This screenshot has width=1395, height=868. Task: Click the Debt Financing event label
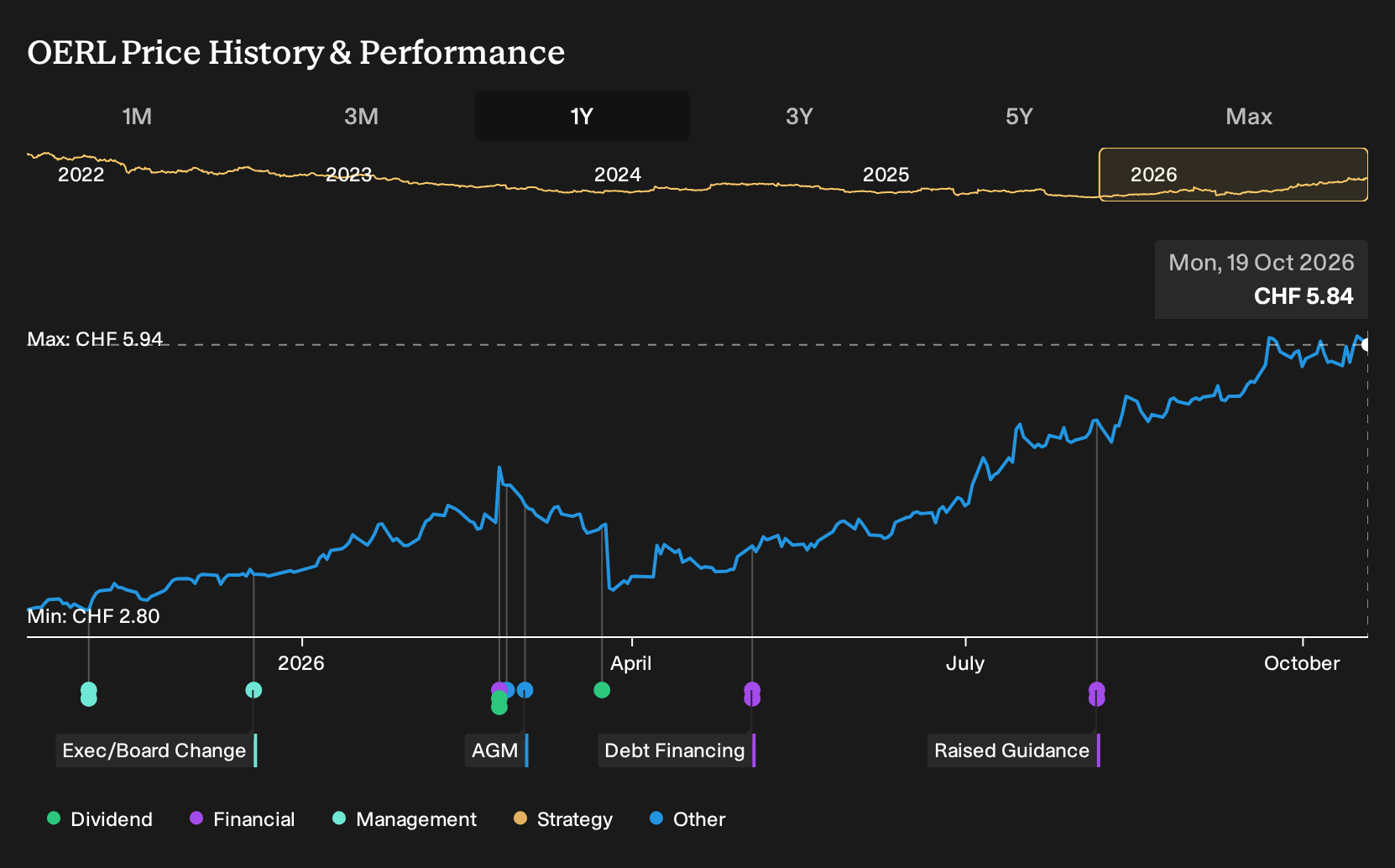coord(675,750)
